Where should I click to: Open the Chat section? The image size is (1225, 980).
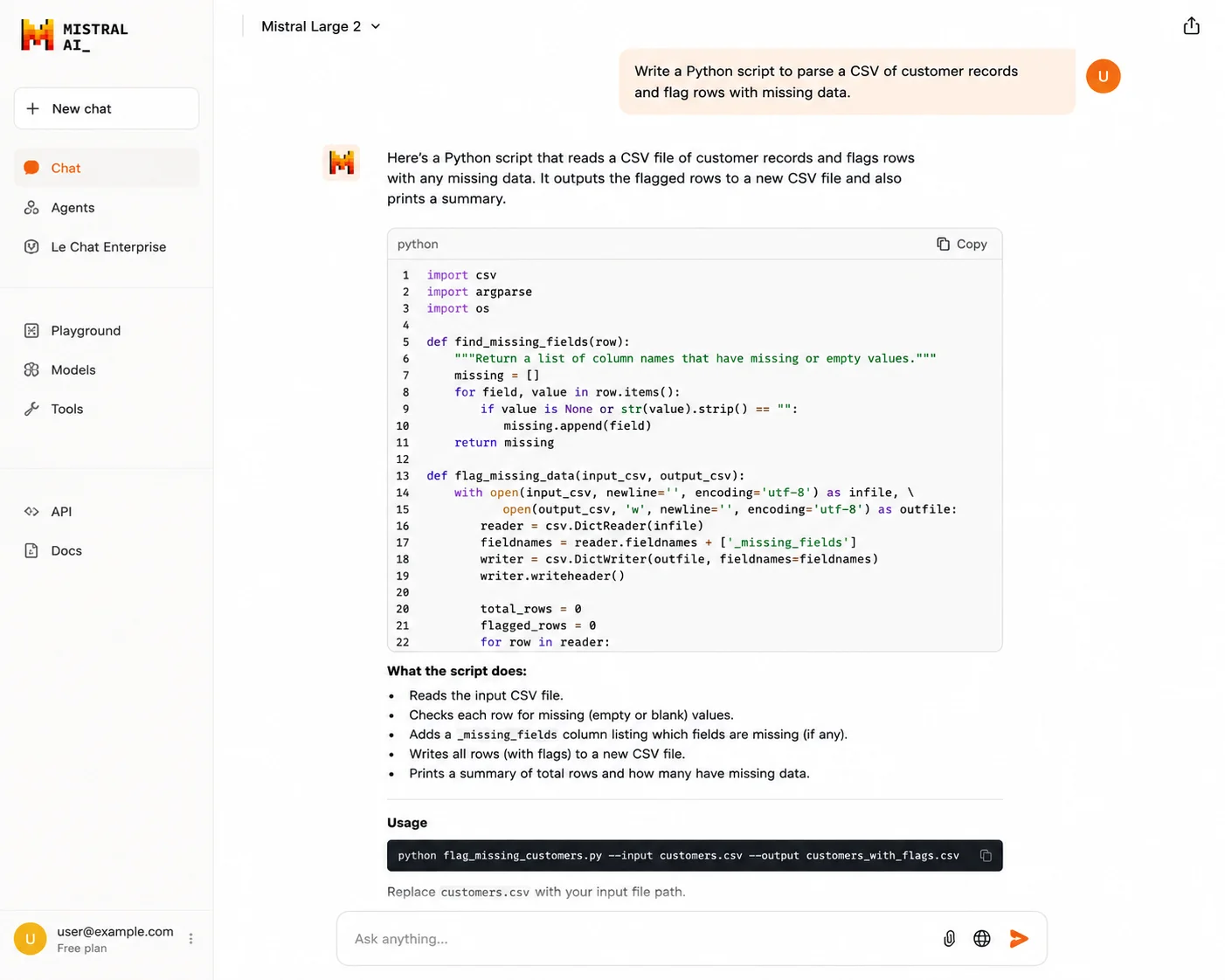tap(107, 168)
